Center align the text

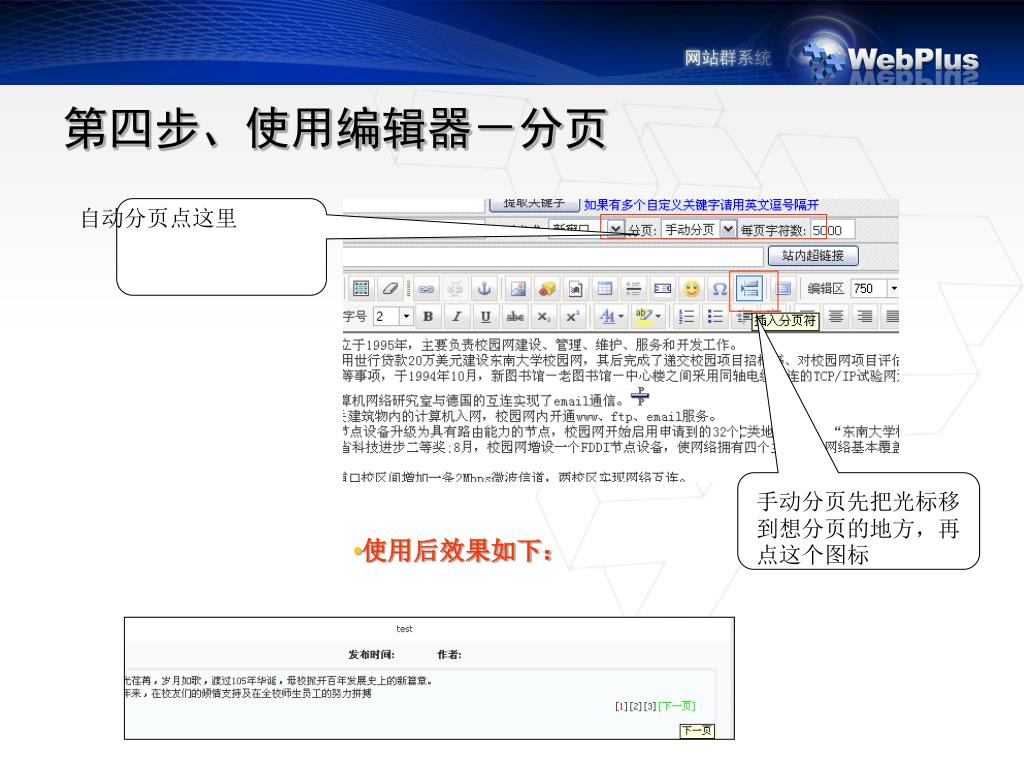[x=835, y=317]
